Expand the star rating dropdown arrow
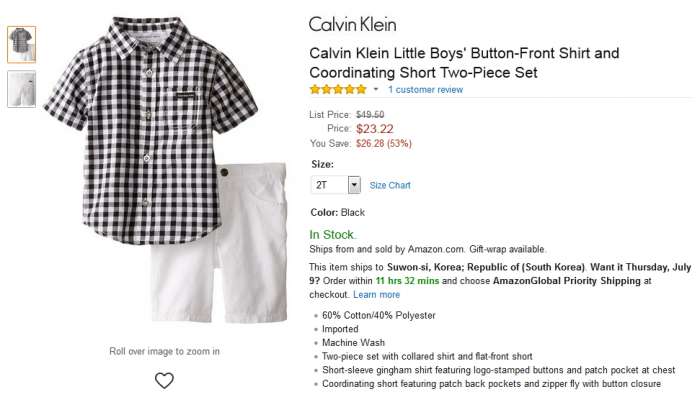 [376, 89]
